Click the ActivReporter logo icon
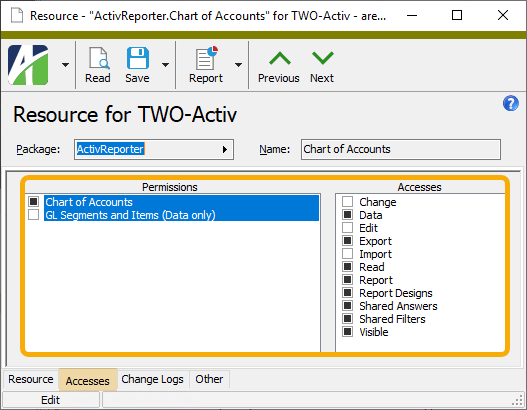 pos(28,65)
